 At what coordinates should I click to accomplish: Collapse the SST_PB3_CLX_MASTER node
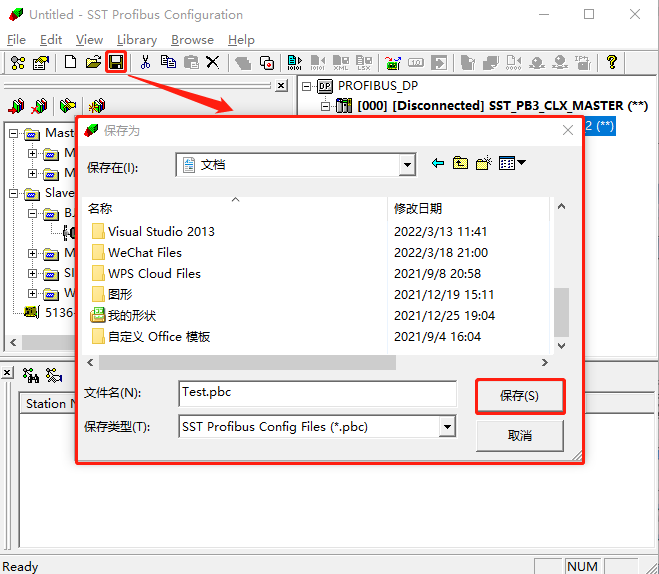325,106
